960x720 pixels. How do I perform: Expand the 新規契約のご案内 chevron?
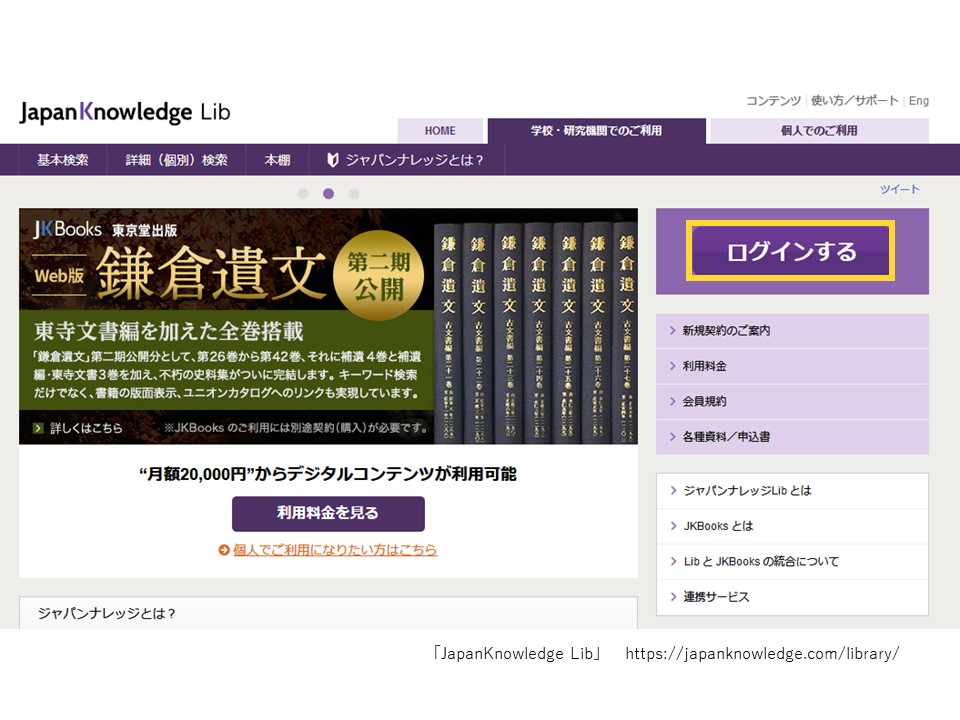click(x=672, y=331)
